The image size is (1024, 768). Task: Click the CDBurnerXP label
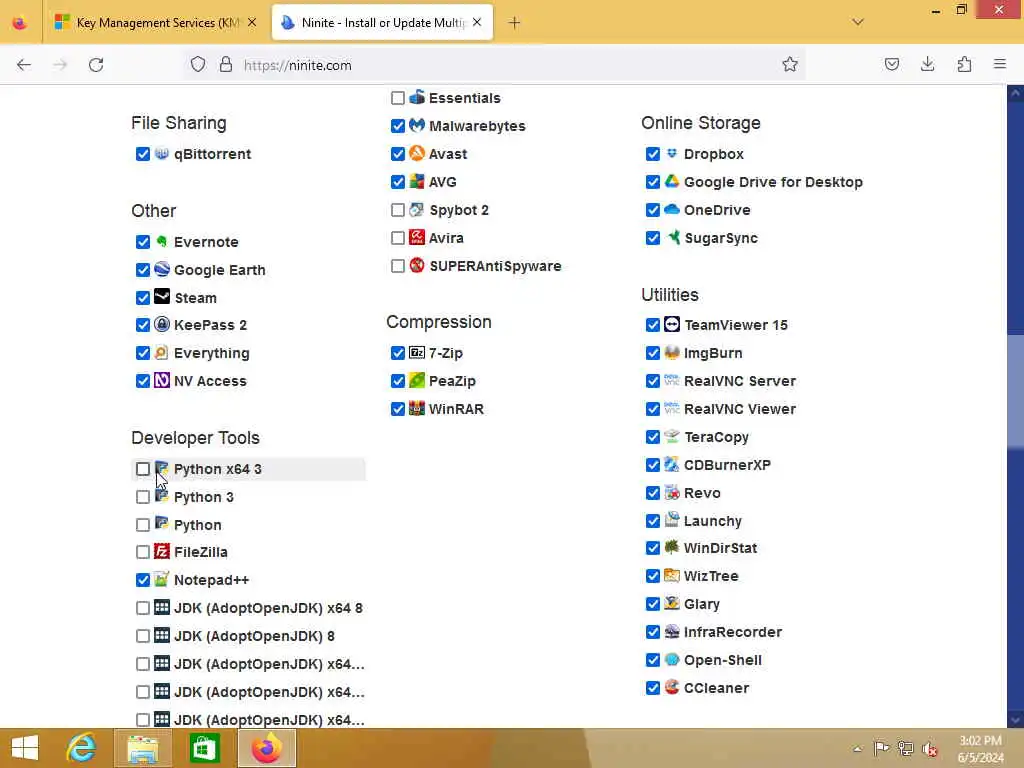tap(727, 464)
